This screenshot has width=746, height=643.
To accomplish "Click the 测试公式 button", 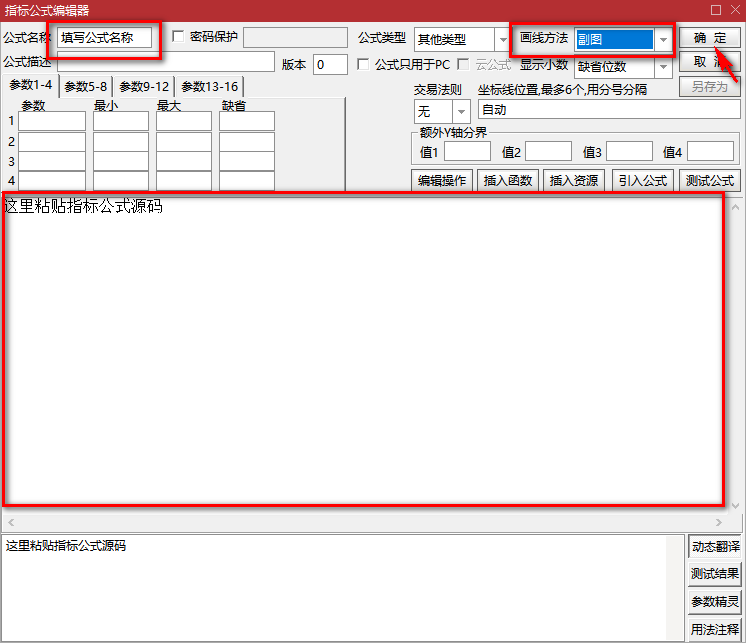I will tap(709, 180).
